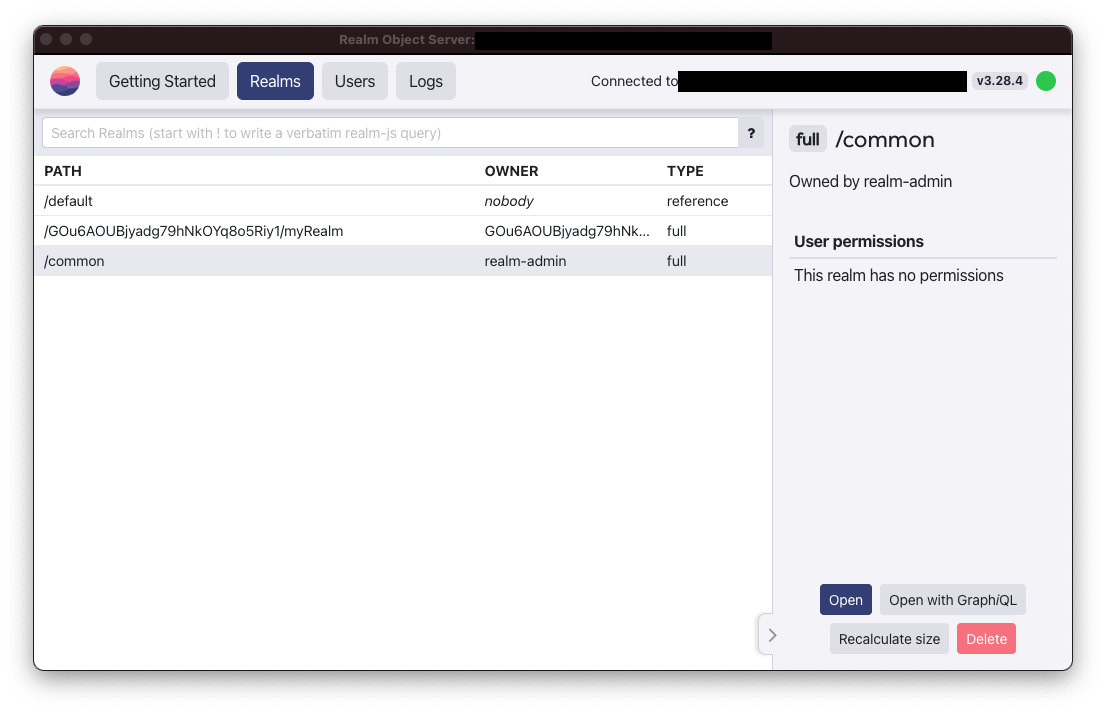Go to the Users tab
1106x712 pixels.
point(354,81)
